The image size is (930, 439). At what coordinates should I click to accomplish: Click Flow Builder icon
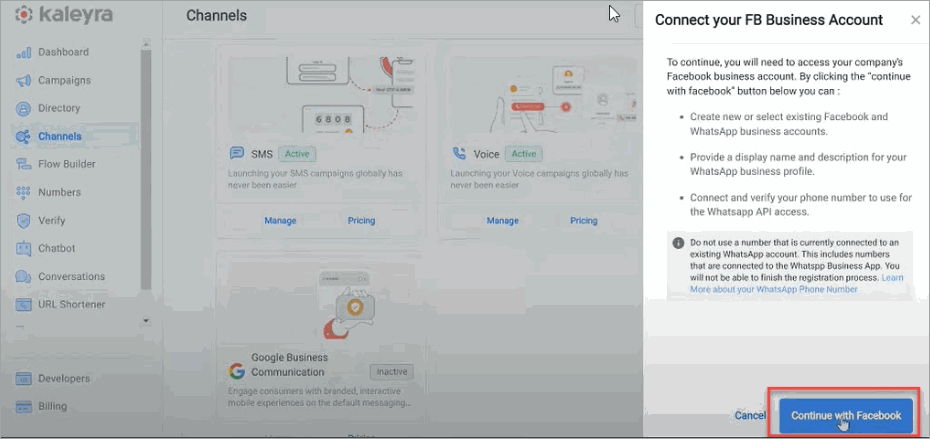23,164
